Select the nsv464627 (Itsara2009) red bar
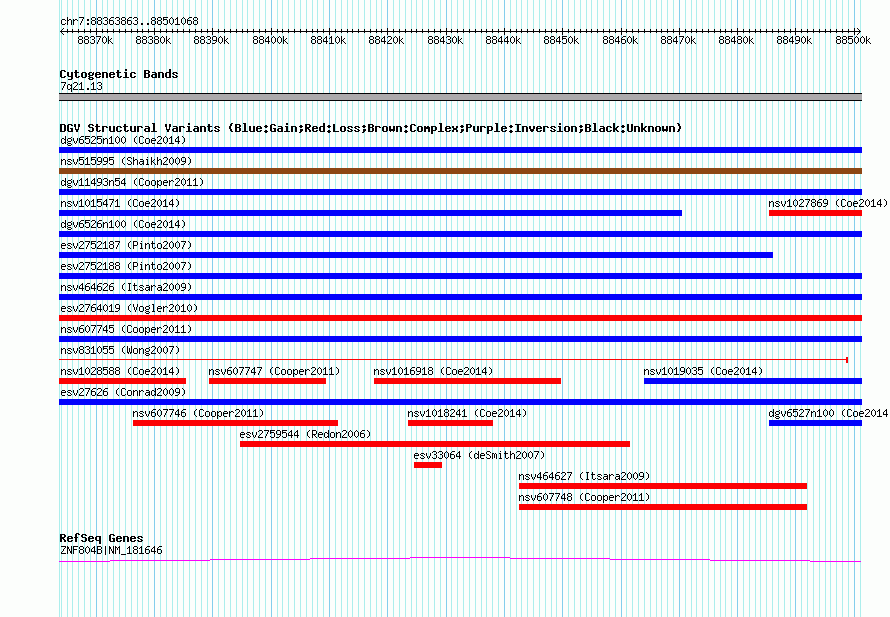The image size is (890, 617). (663, 486)
